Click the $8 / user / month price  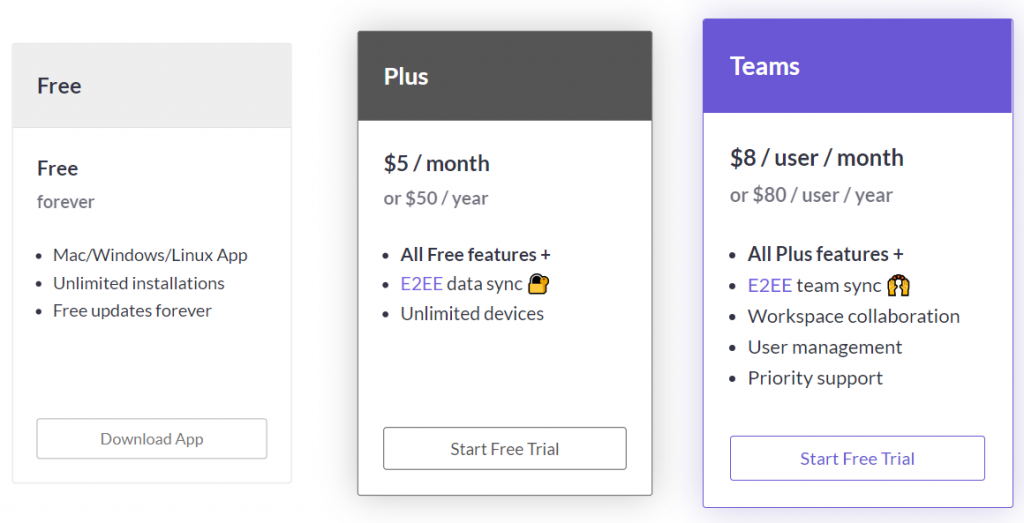[x=817, y=158]
